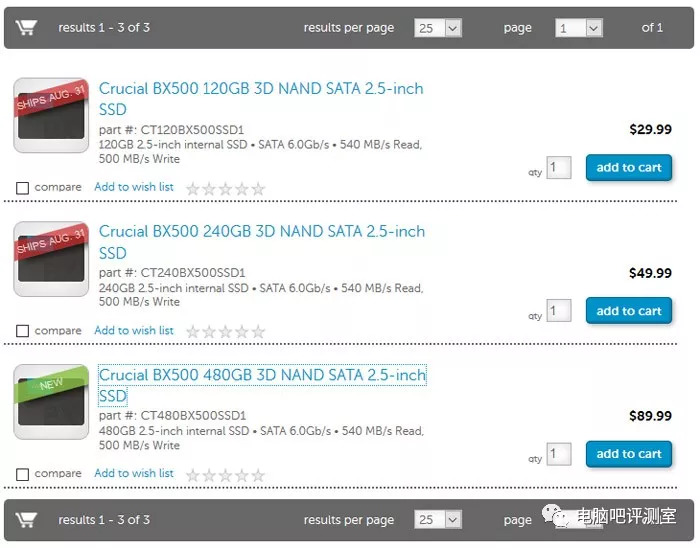Viewport: 700px width, 548px height.
Task: Check compare box for 240GB SSD
Action: pyautogui.click(x=22, y=331)
